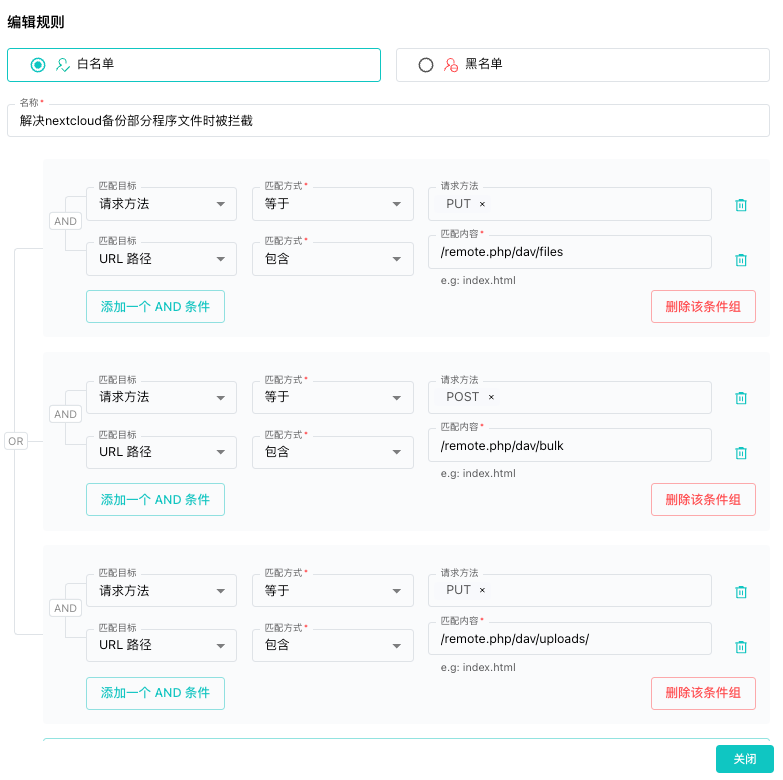Click the 黑名单 blocked user icon

[450, 65]
